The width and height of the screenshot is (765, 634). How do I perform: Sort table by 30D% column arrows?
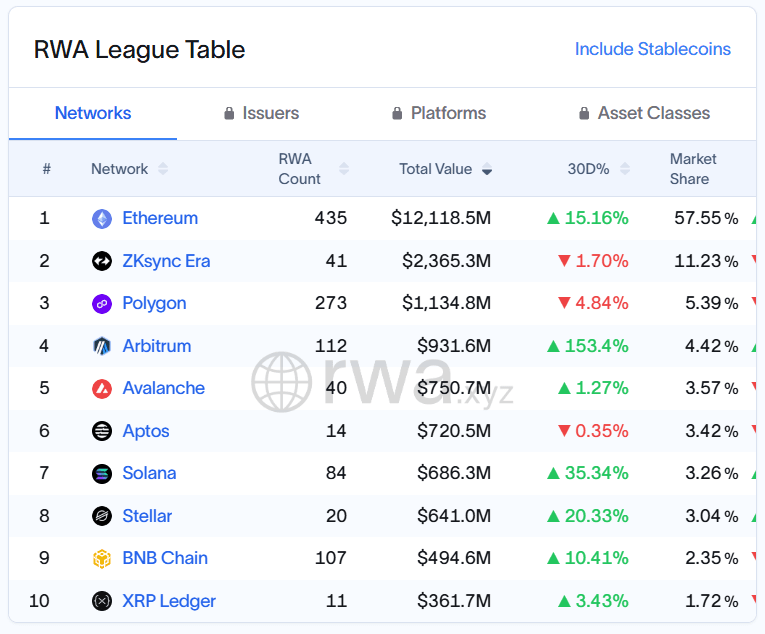point(626,169)
